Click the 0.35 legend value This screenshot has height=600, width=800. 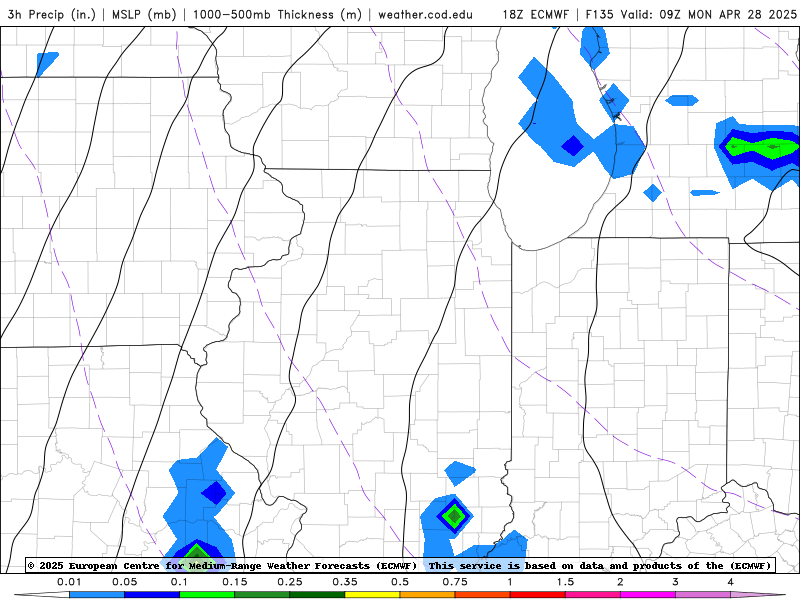tap(345, 582)
